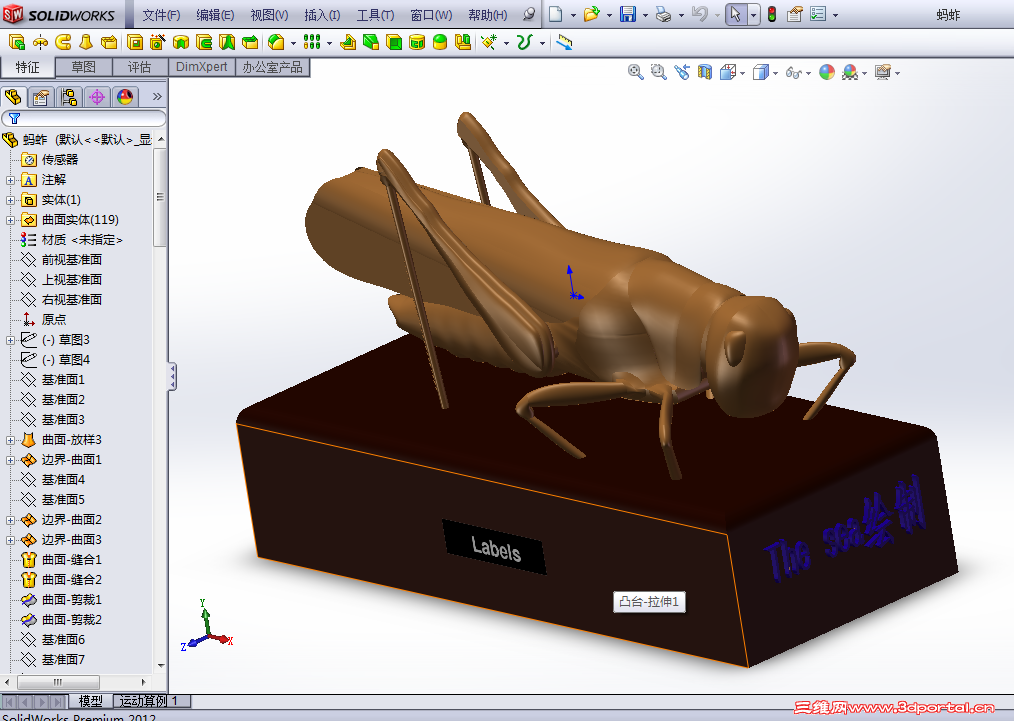Open the 文件(F) menu
This screenshot has height=721, width=1014.
click(161, 14)
